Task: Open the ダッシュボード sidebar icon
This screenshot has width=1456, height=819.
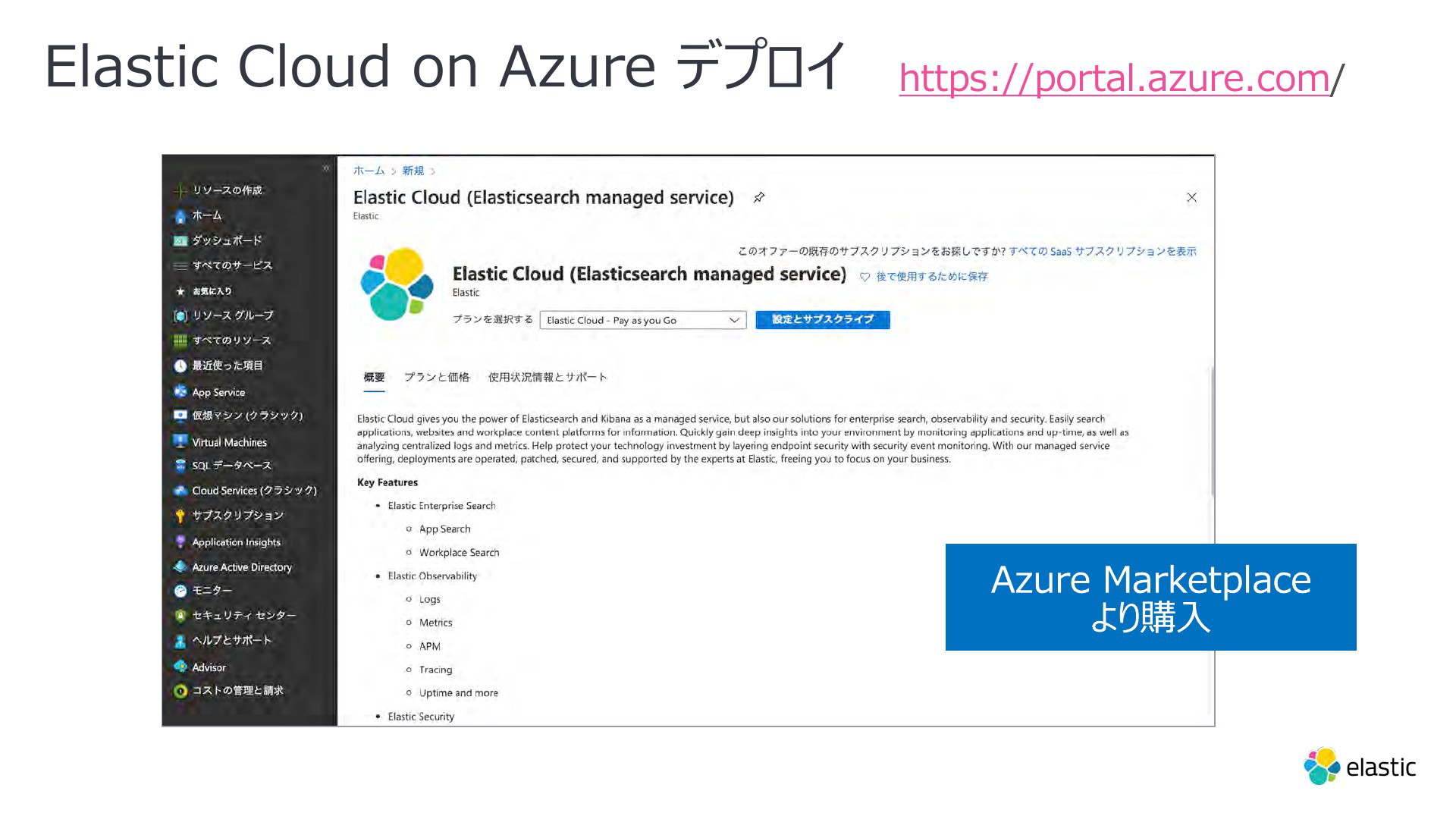Action: point(180,240)
